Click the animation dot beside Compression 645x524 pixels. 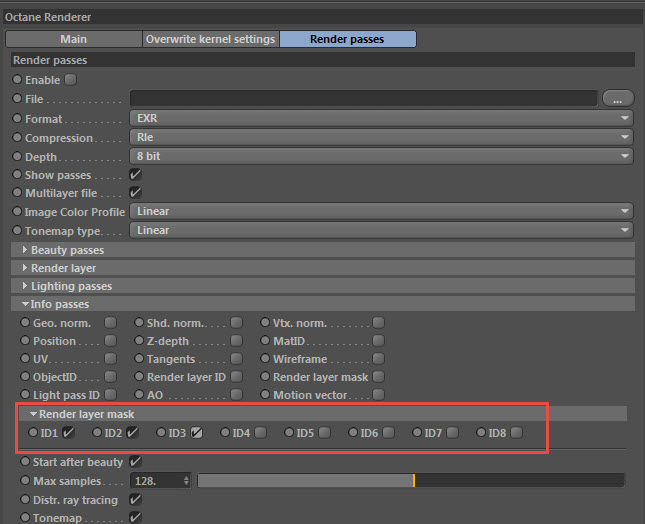coord(17,137)
